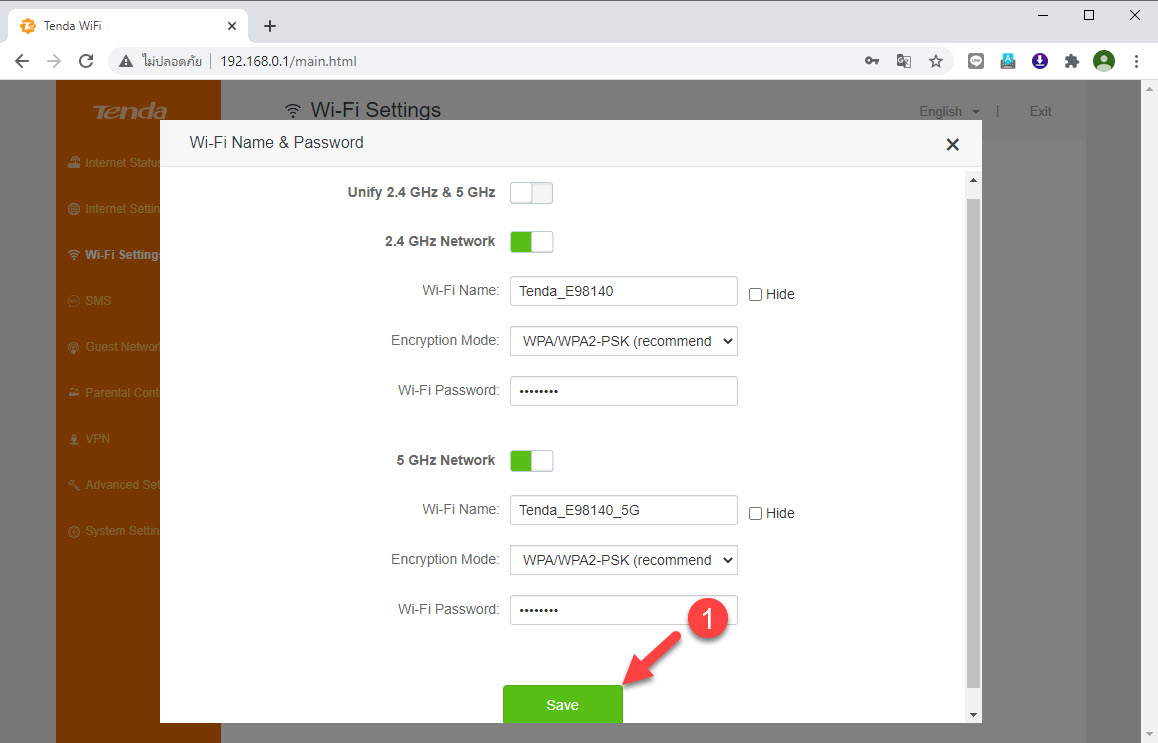Click the dialog vertical scrollbar thumb

click(973, 443)
